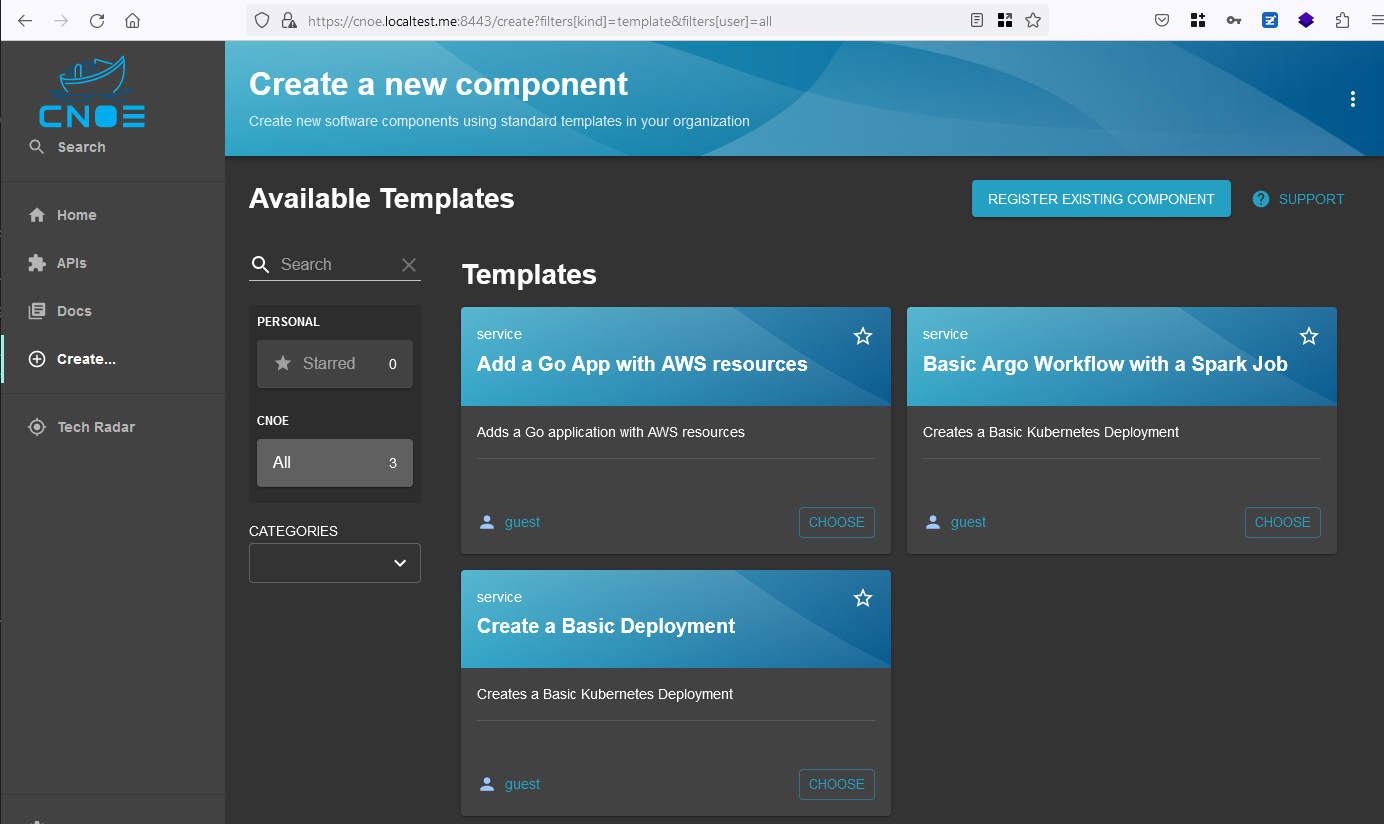1384x824 pixels.
Task: Expand the Categories dropdown
Action: (x=335, y=563)
